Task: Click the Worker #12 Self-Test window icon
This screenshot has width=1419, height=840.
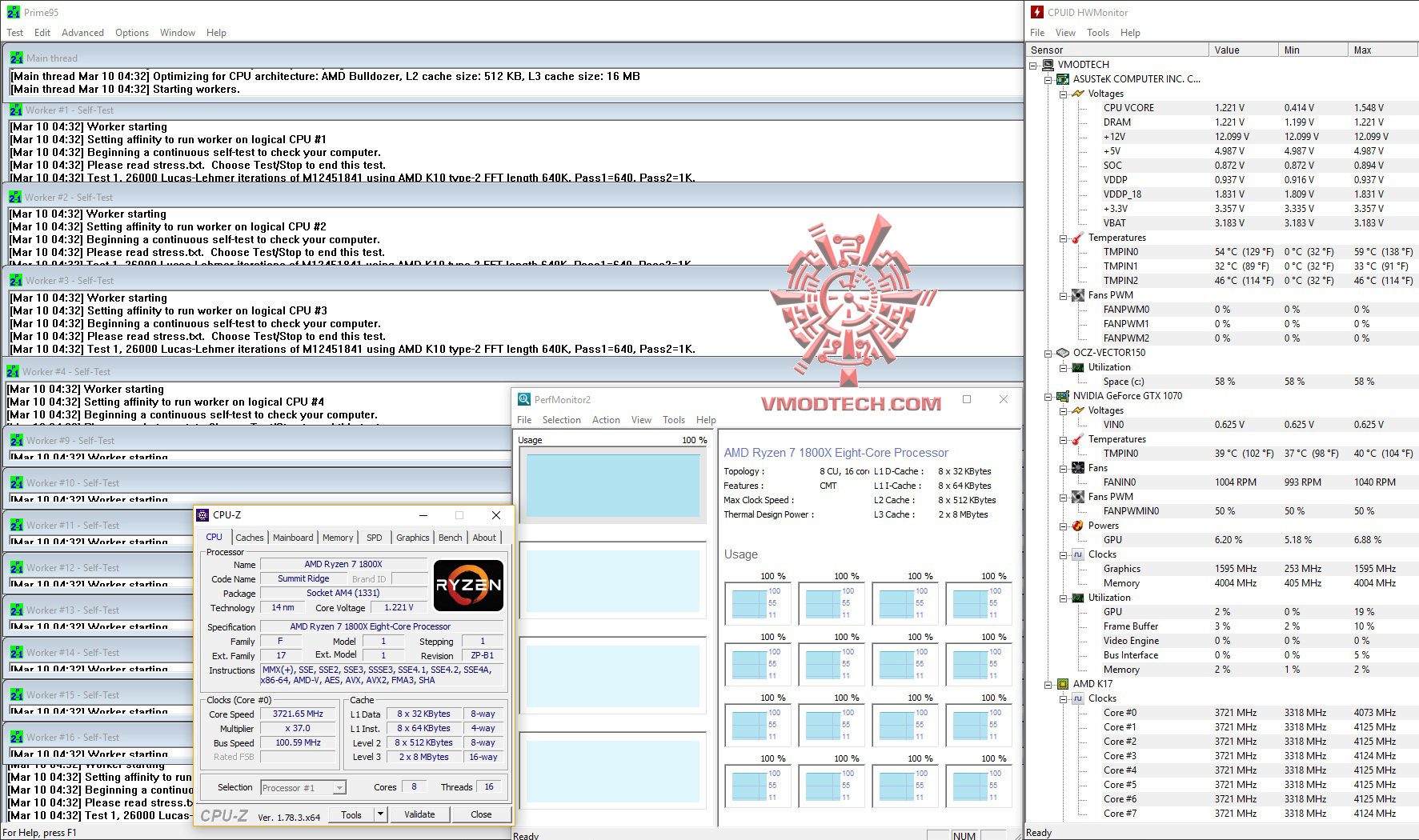Action: pos(17,567)
